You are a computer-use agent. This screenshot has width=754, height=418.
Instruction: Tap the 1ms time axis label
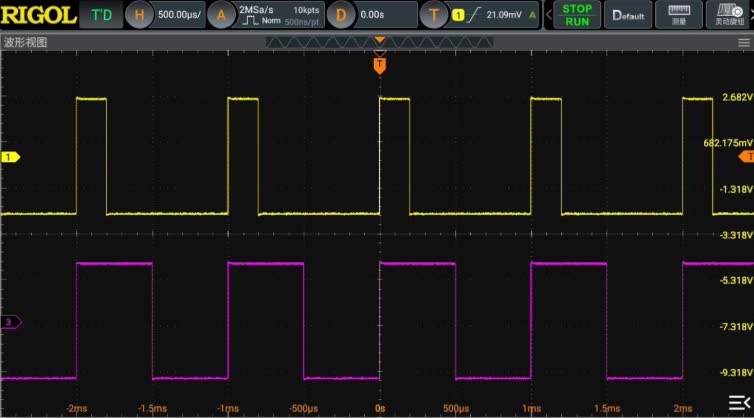(531, 408)
